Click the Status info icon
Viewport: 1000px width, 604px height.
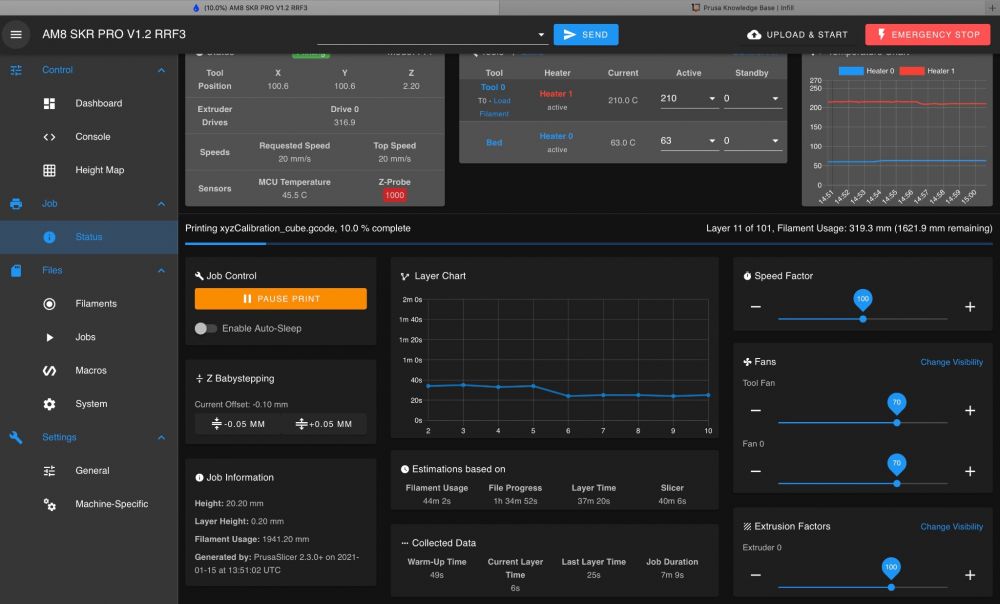pos(49,237)
